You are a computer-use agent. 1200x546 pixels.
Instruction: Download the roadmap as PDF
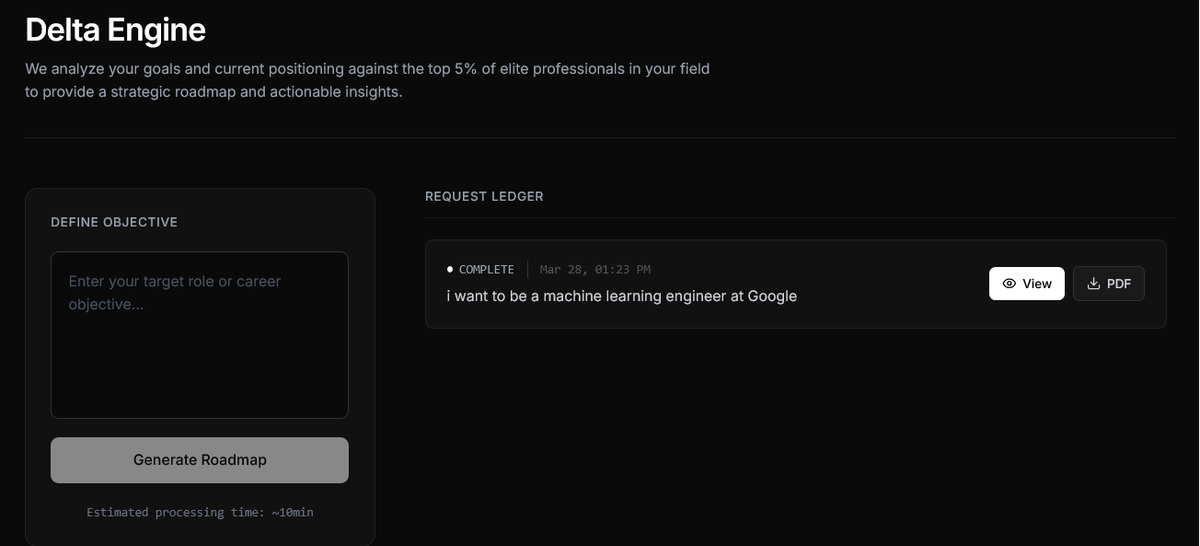pyautogui.click(x=1109, y=284)
